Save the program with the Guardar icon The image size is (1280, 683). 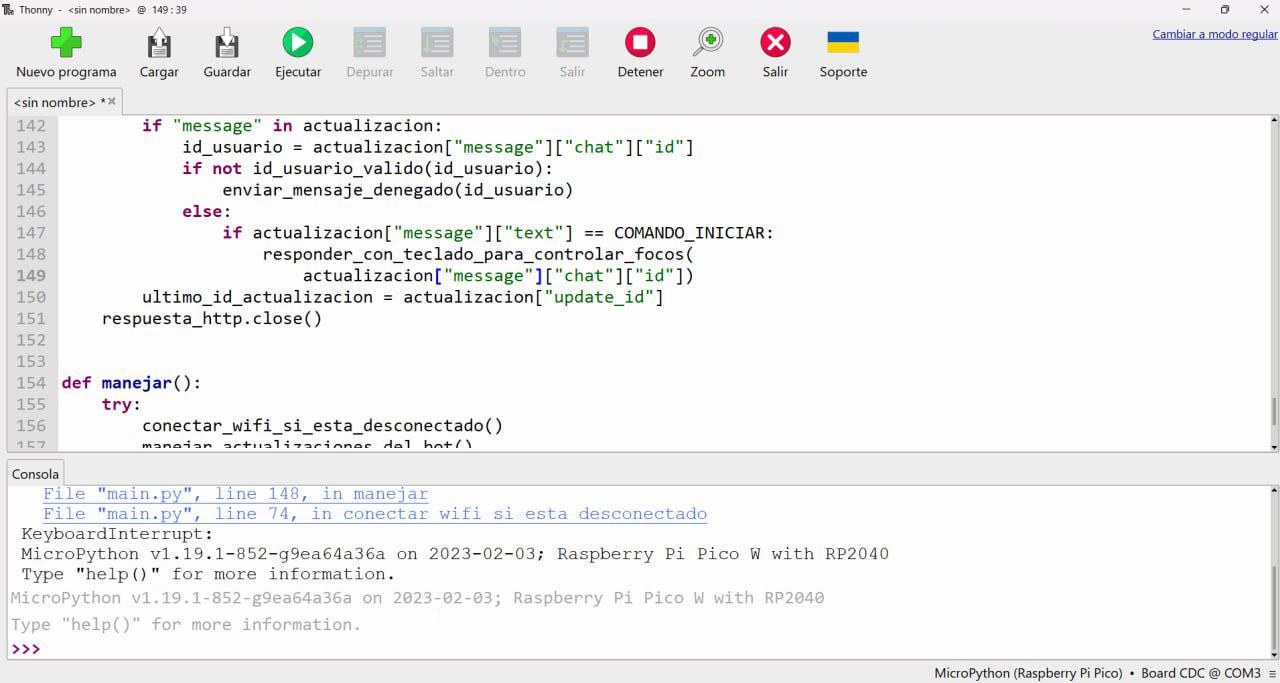pos(227,43)
